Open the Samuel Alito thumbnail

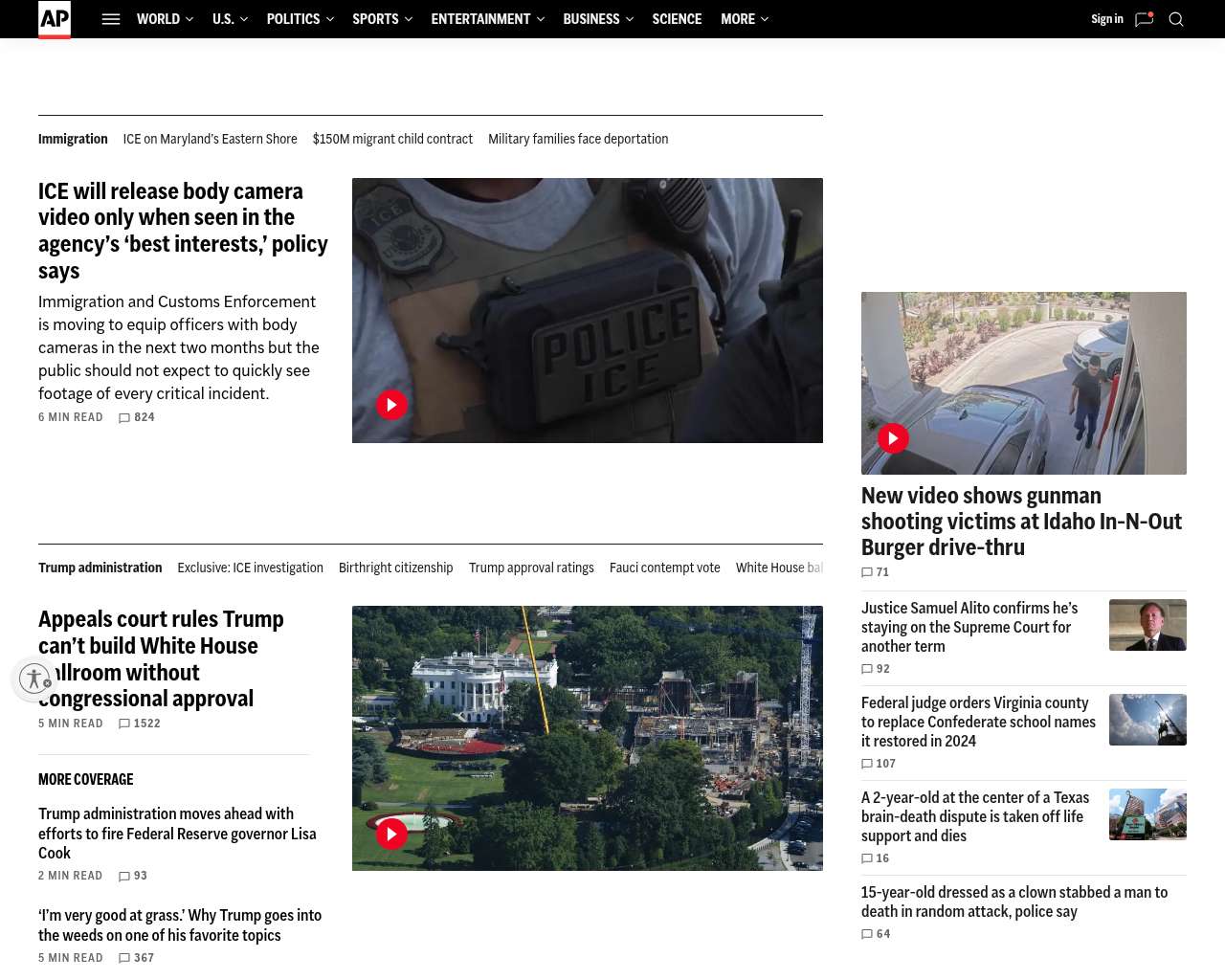pyautogui.click(x=1147, y=625)
